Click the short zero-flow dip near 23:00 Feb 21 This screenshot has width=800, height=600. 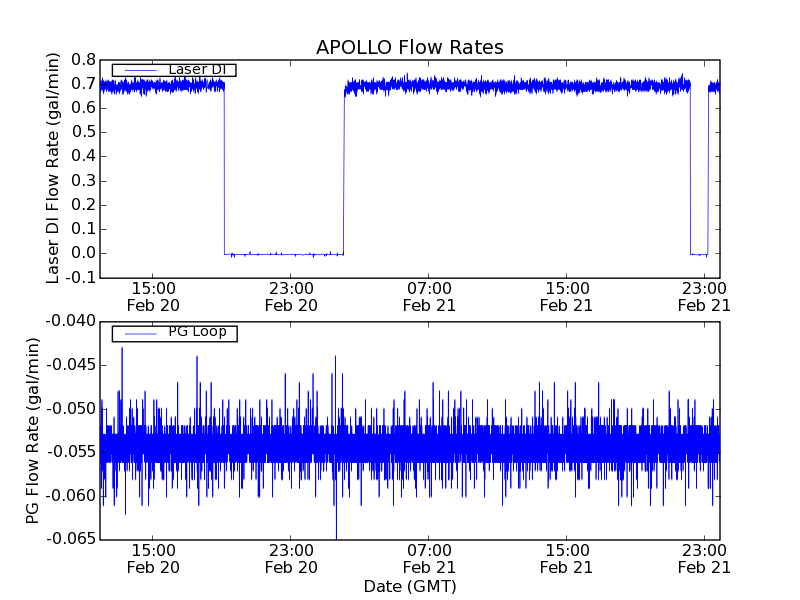(699, 254)
